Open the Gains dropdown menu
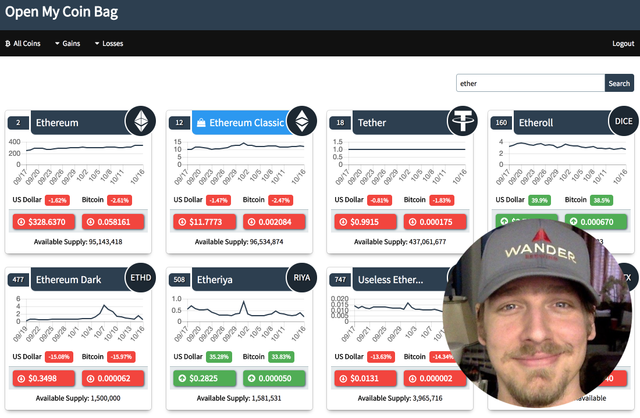Viewport: 640px width, 418px height. coord(68,43)
